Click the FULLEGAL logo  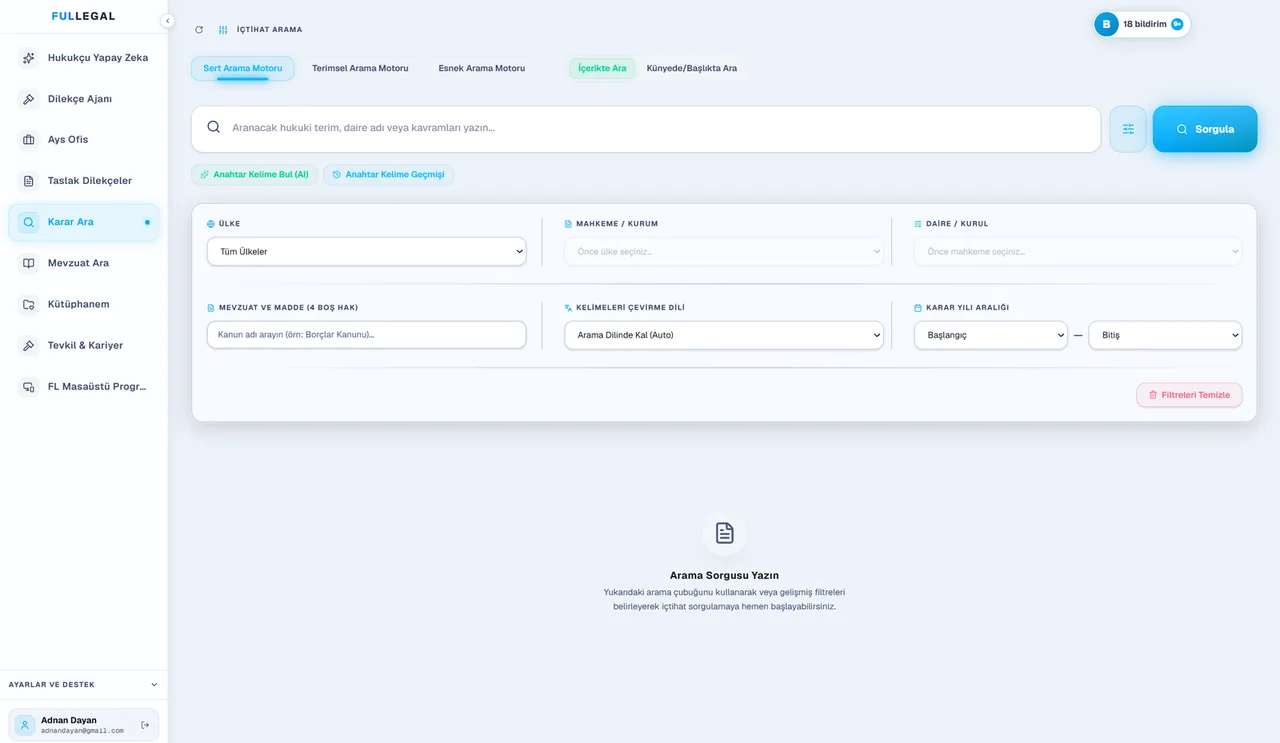tap(83, 16)
